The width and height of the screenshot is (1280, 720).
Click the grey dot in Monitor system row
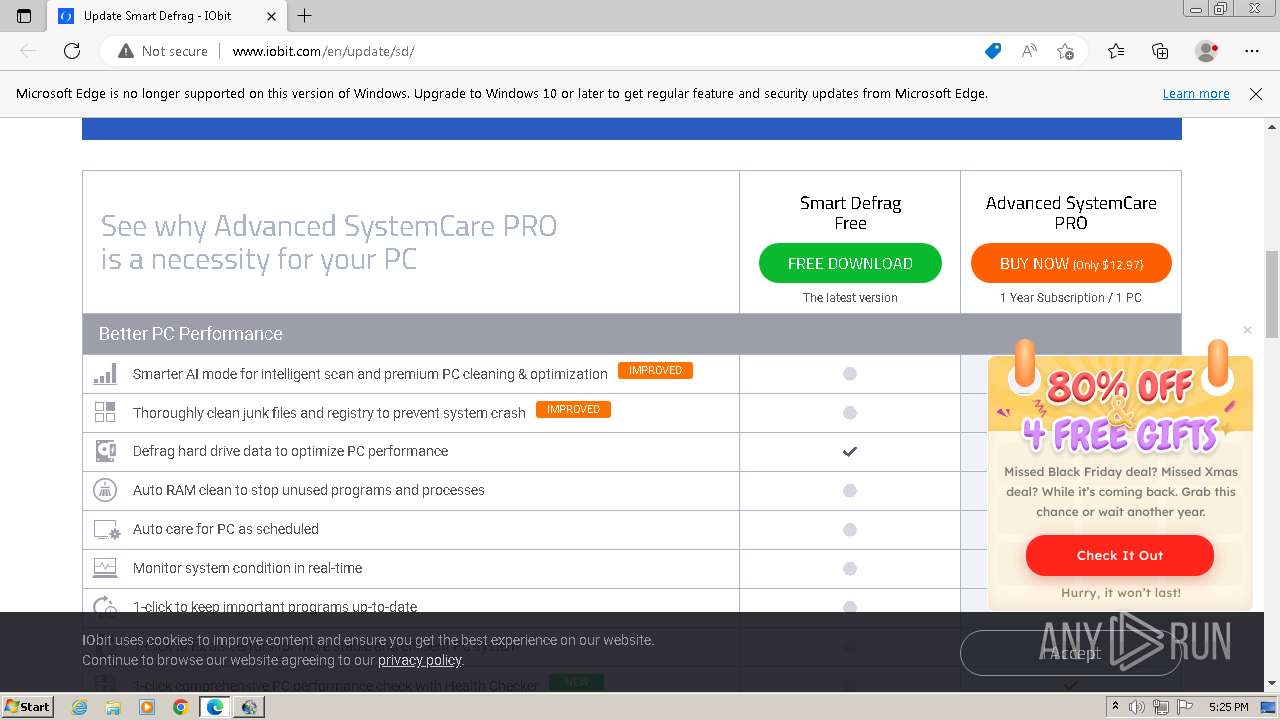click(x=850, y=568)
